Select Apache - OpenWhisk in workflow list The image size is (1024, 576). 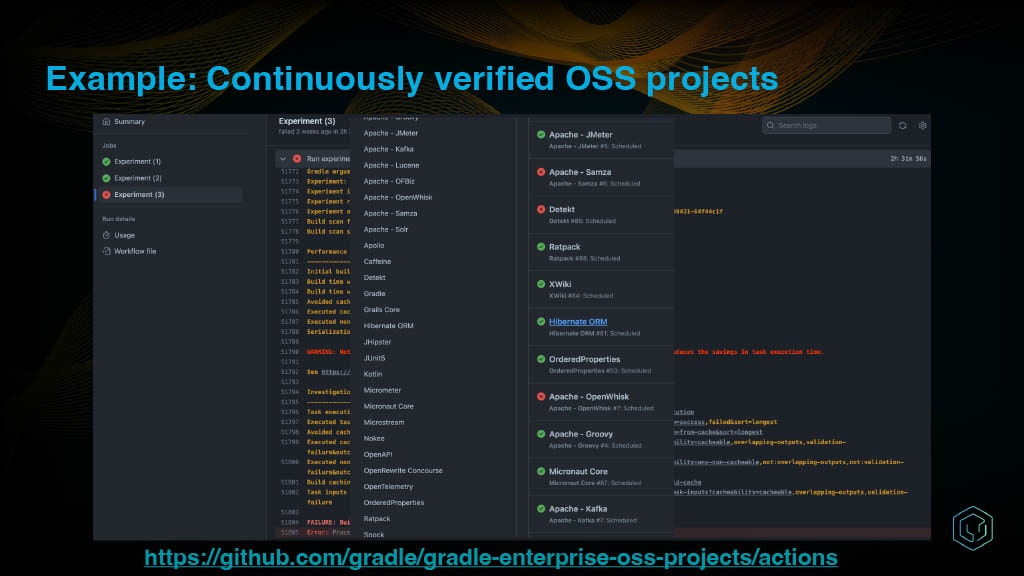[398, 197]
